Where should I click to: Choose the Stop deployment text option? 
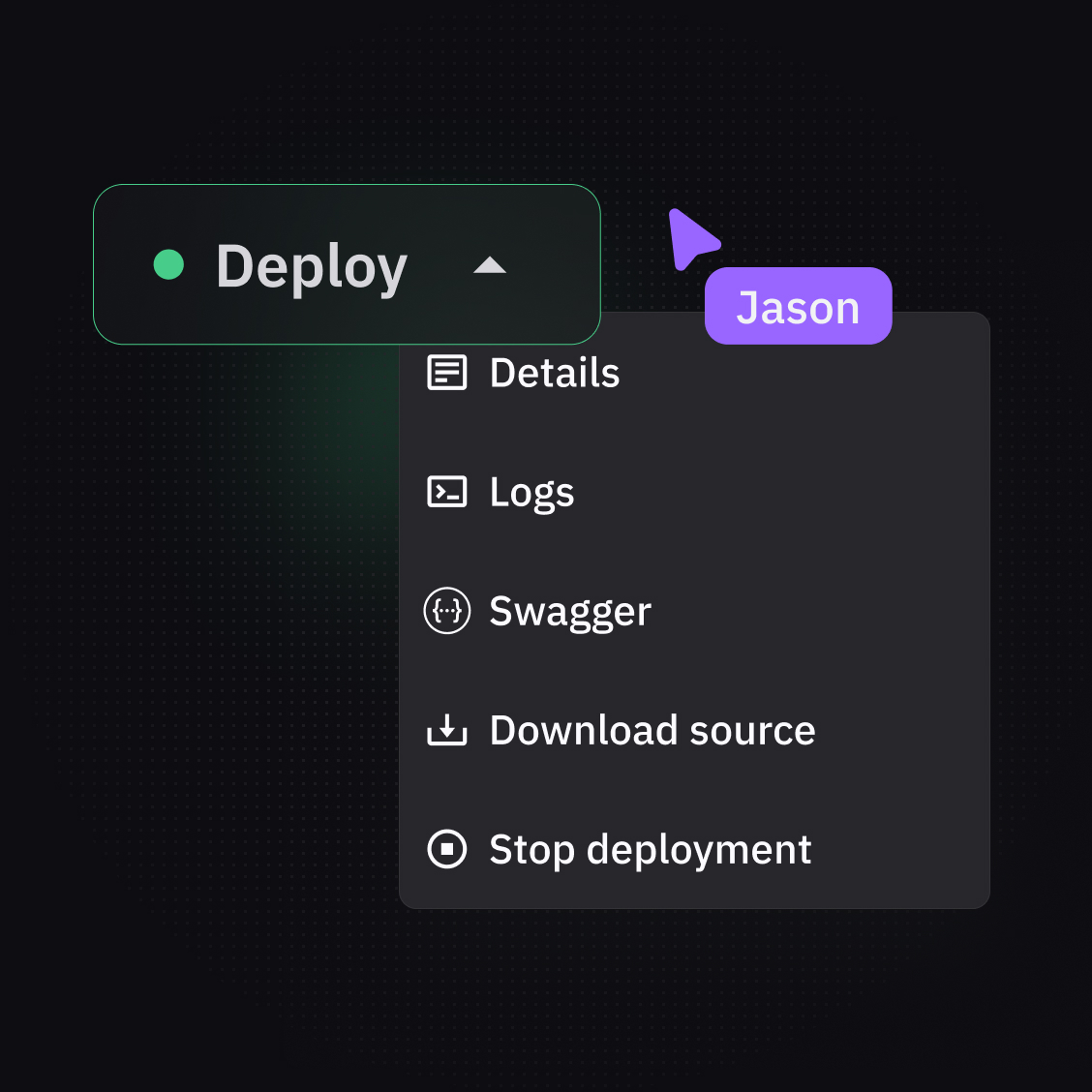650,849
